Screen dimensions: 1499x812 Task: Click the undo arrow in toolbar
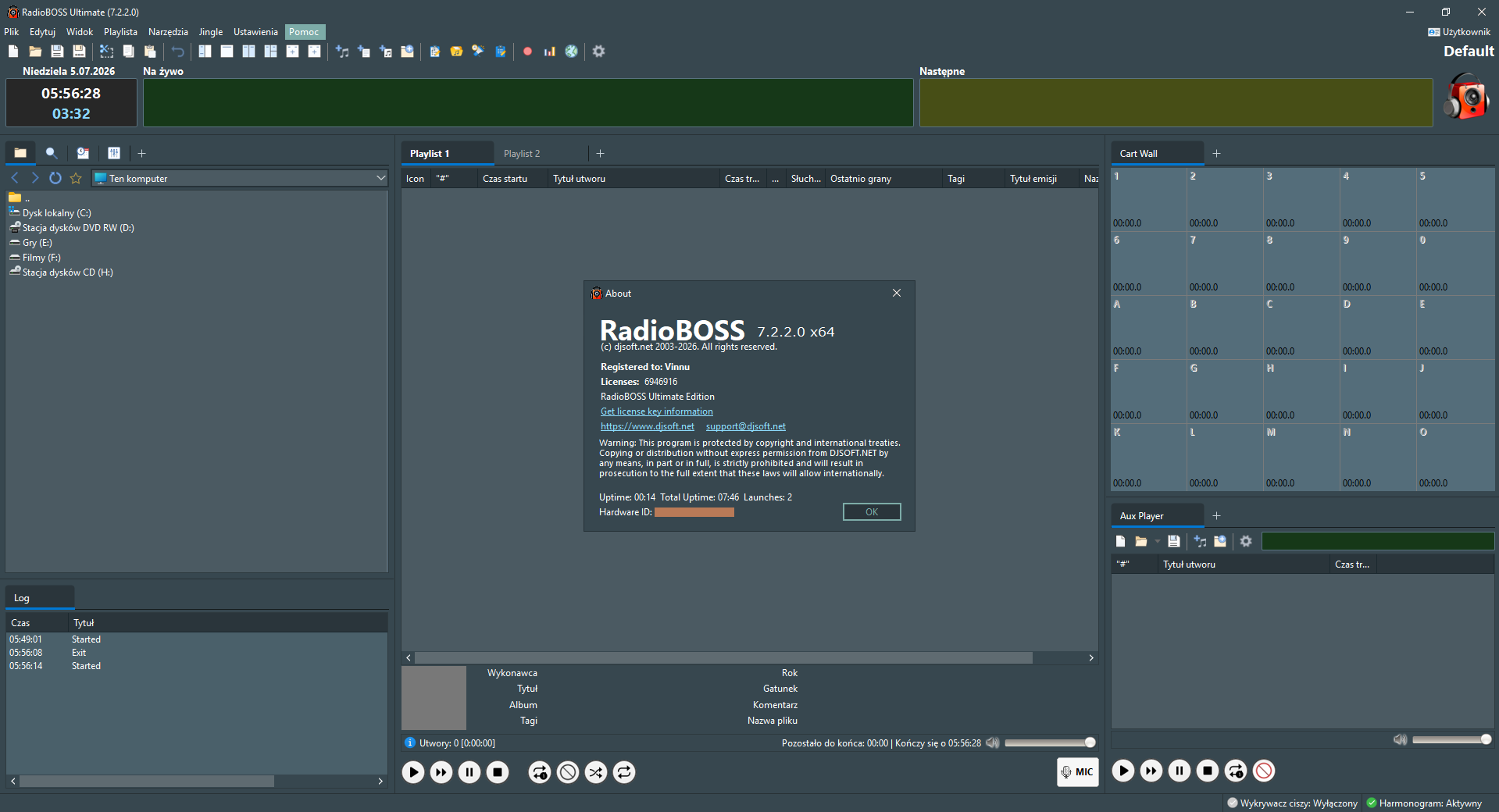[178, 52]
